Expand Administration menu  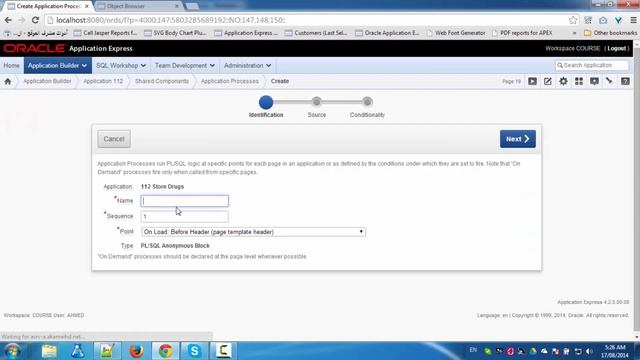coord(247,65)
